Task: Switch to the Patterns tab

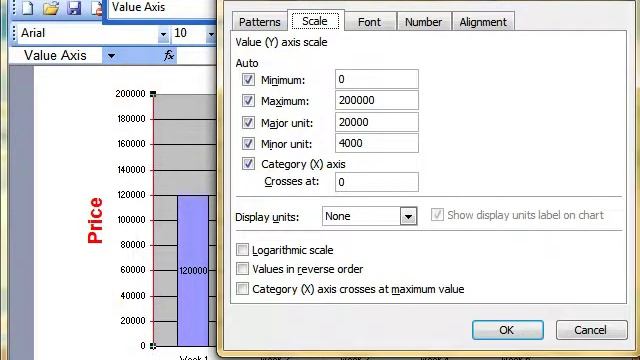Action: tap(260, 22)
